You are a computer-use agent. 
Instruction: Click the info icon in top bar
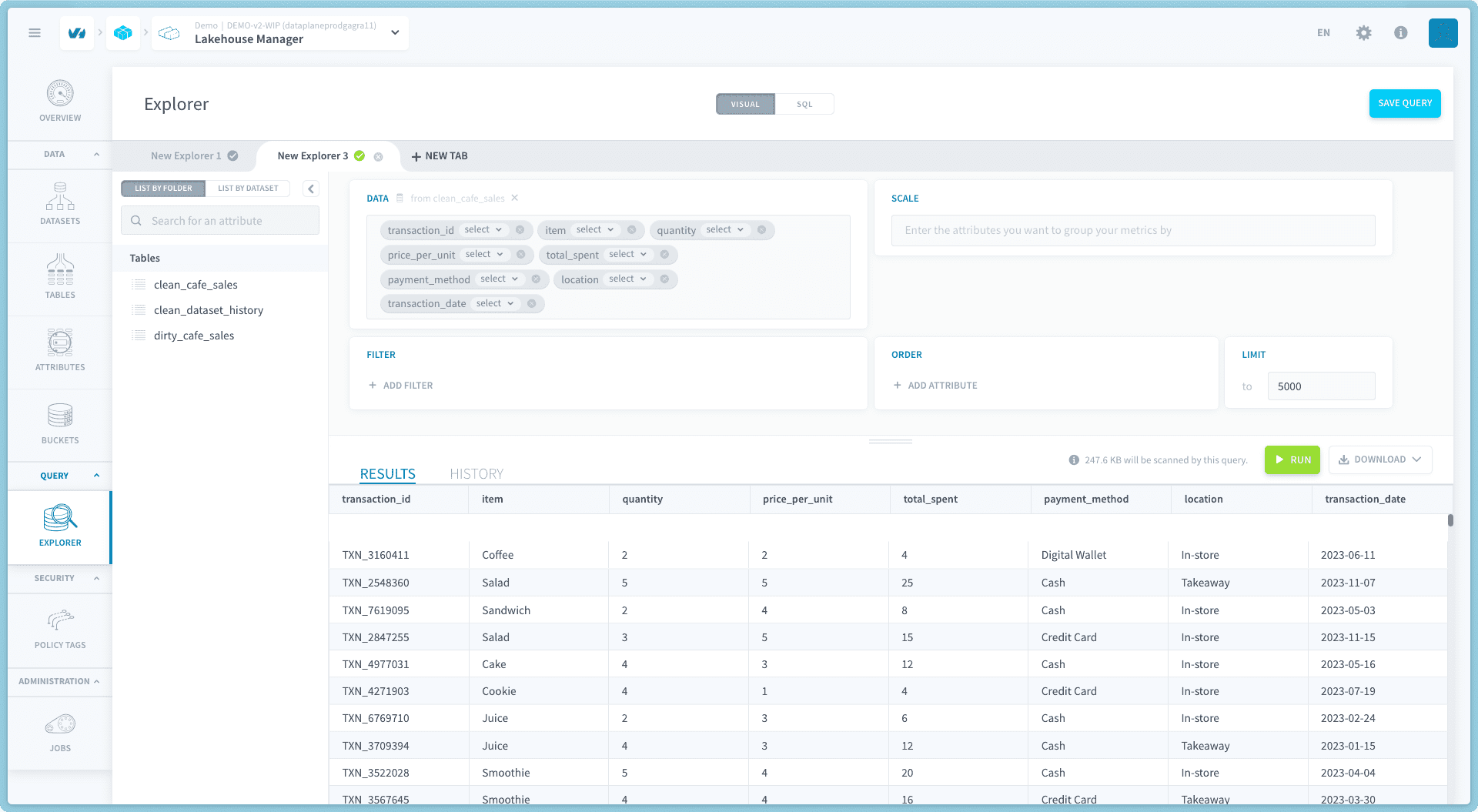[x=1401, y=33]
